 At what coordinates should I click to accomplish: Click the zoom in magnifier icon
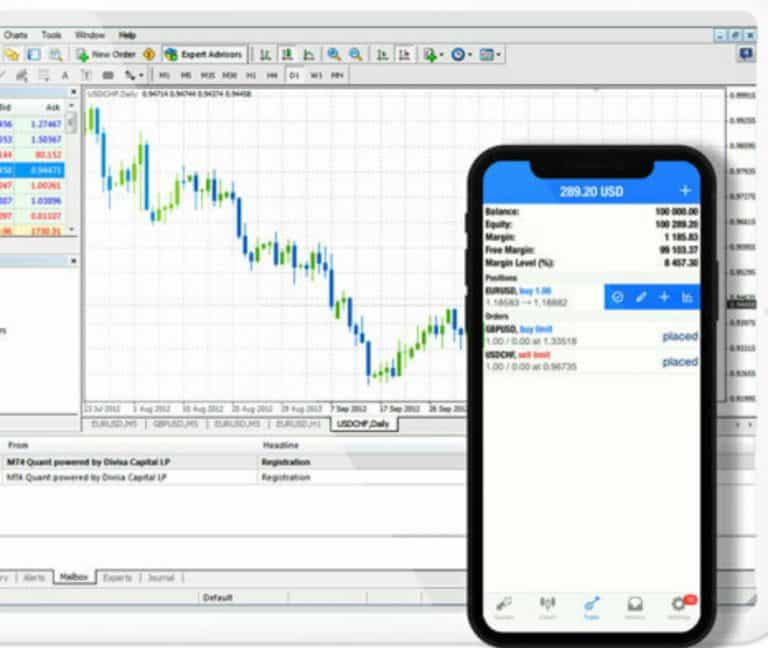[x=333, y=54]
